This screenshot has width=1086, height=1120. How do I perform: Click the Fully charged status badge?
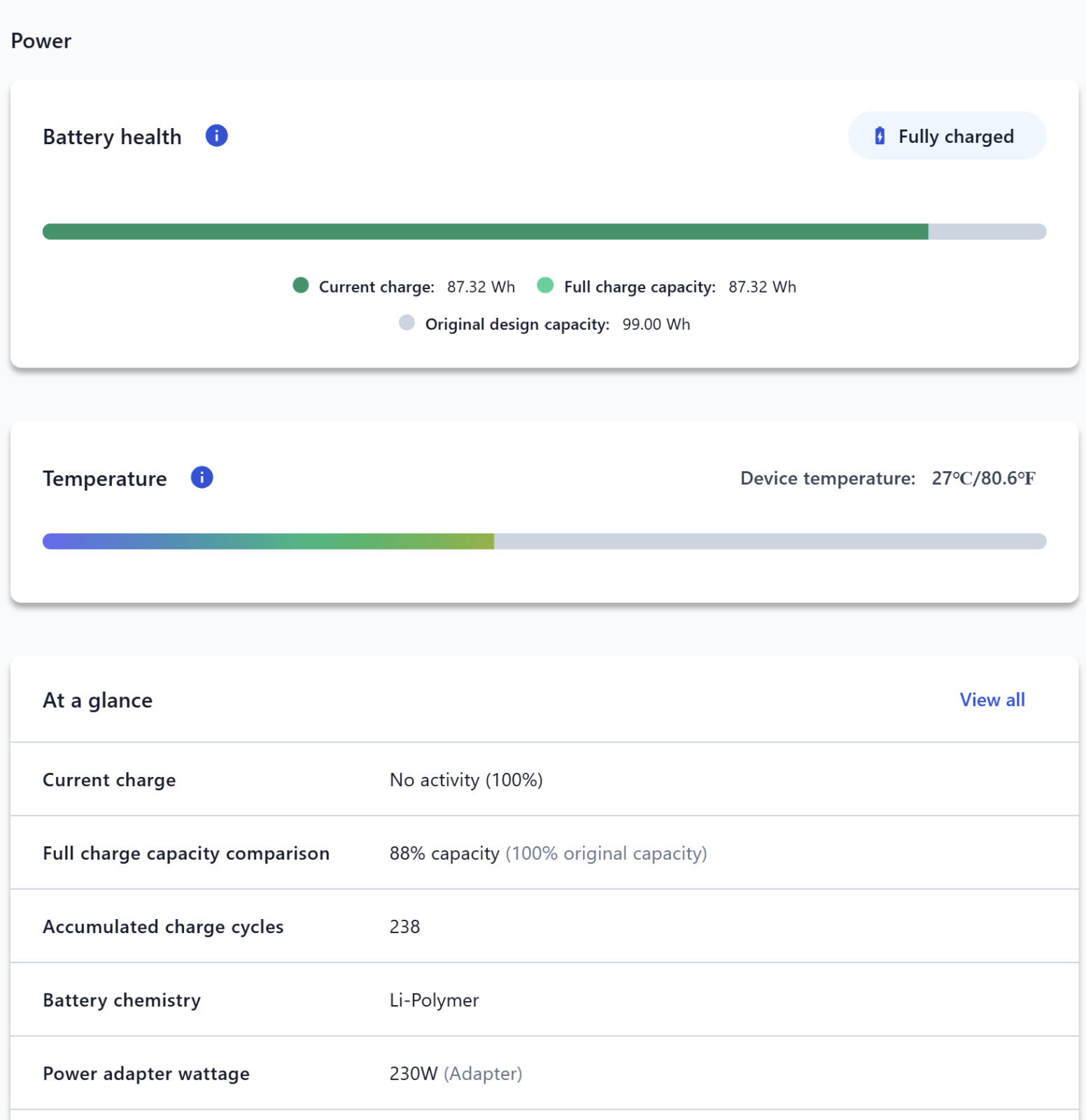coord(947,136)
